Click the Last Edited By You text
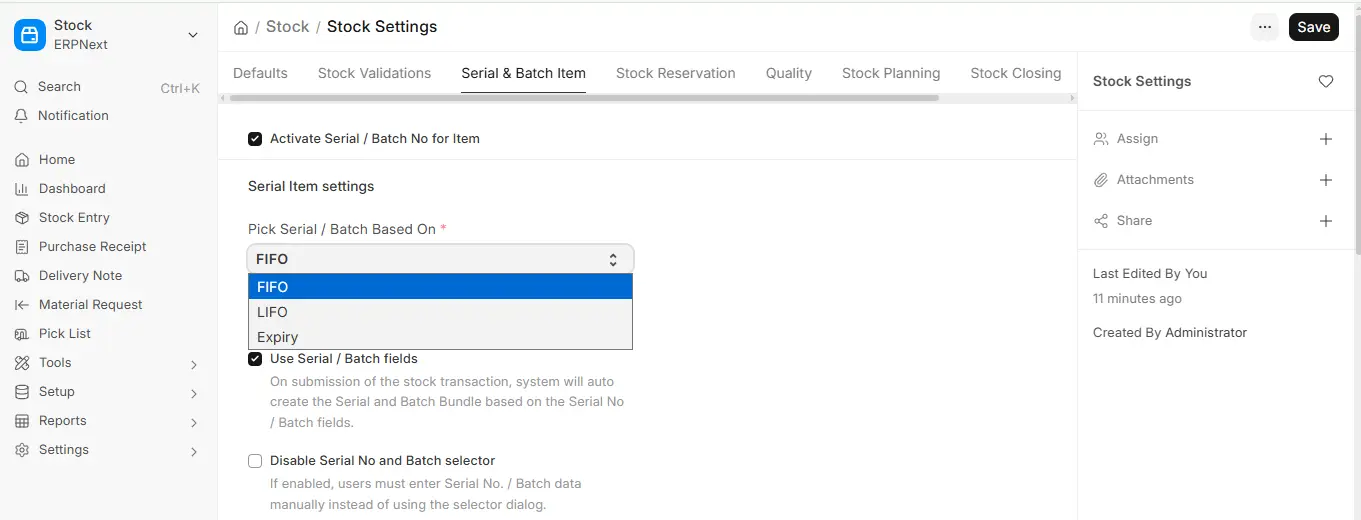Image resolution: width=1361 pixels, height=520 pixels. coord(1150,274)
